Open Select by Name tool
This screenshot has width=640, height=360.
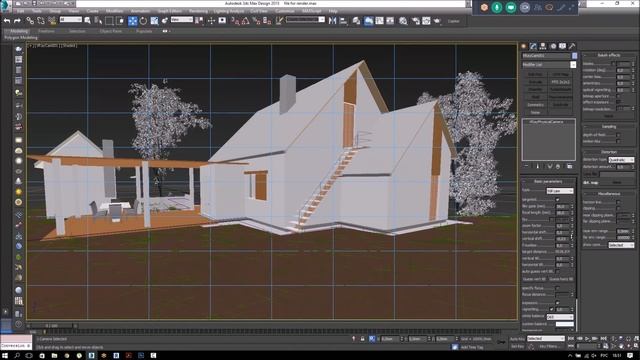click(98, 20)
